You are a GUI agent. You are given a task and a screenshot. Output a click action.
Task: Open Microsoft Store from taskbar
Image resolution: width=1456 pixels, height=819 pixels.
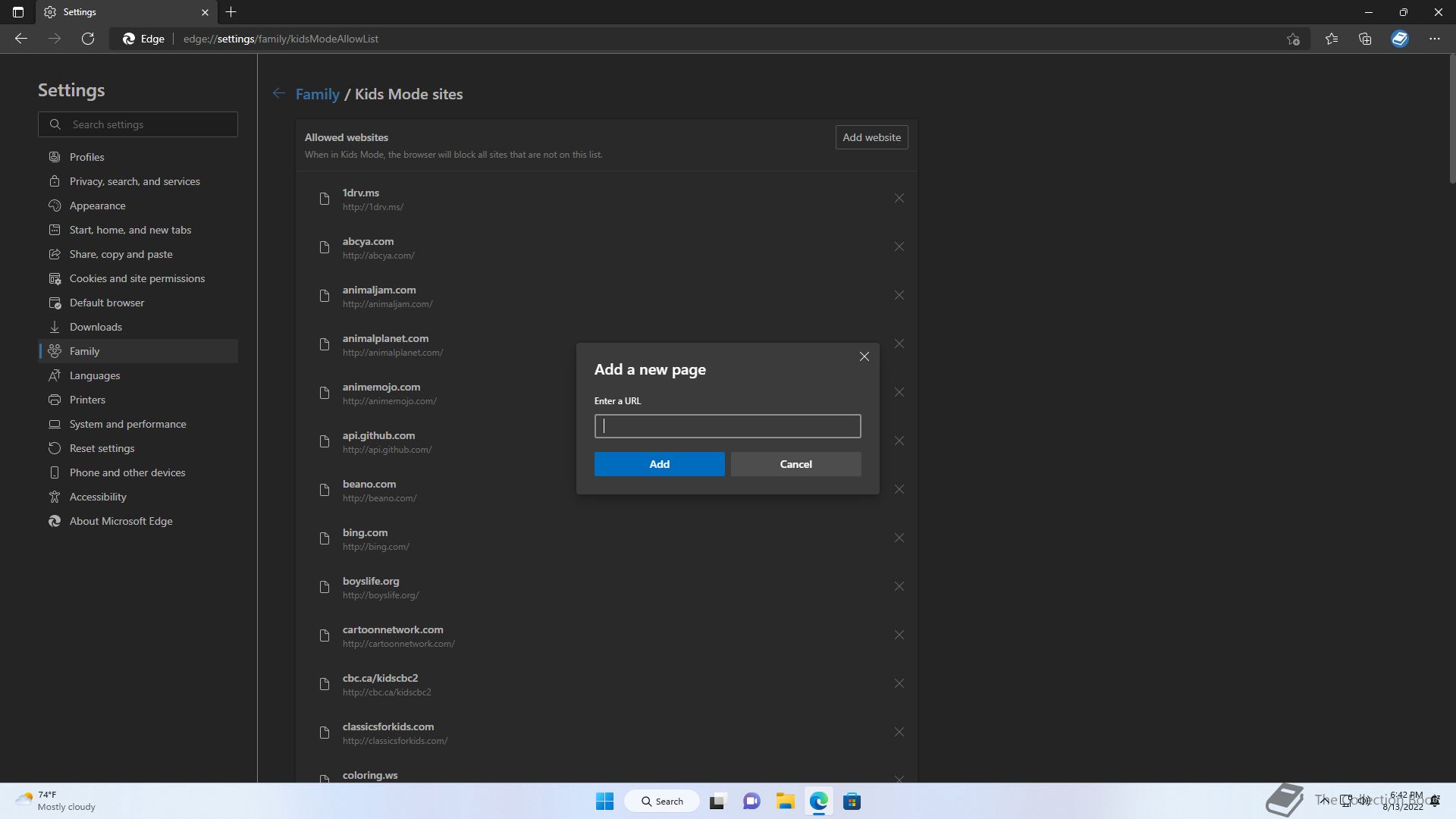[x=852, y=802]
